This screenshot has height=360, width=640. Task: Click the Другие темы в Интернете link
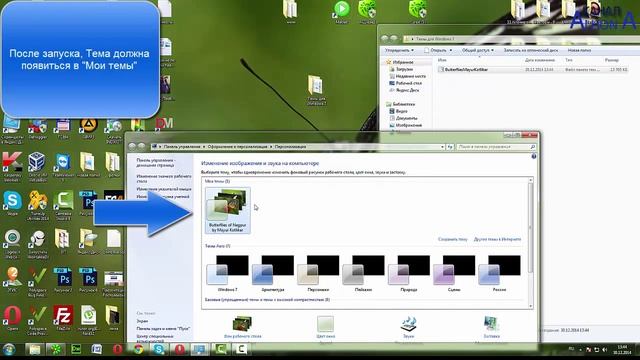(x=497, y=239)
